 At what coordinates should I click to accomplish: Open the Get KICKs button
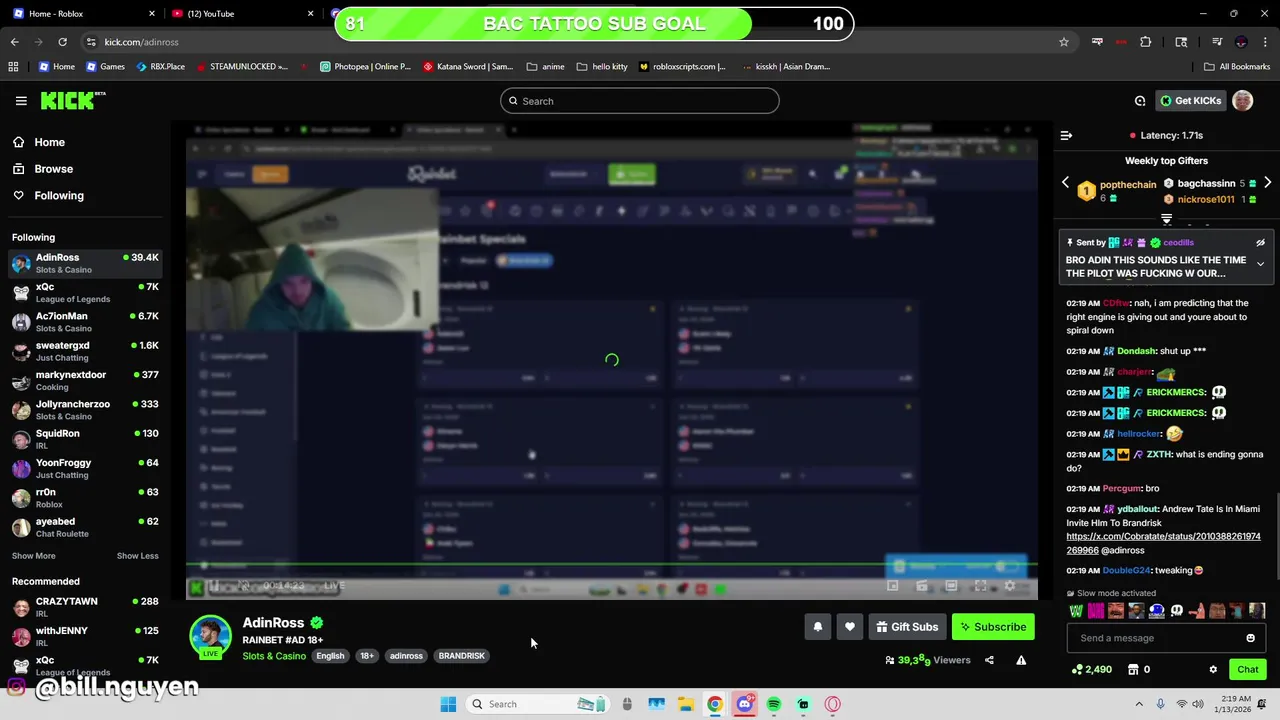1190,101
